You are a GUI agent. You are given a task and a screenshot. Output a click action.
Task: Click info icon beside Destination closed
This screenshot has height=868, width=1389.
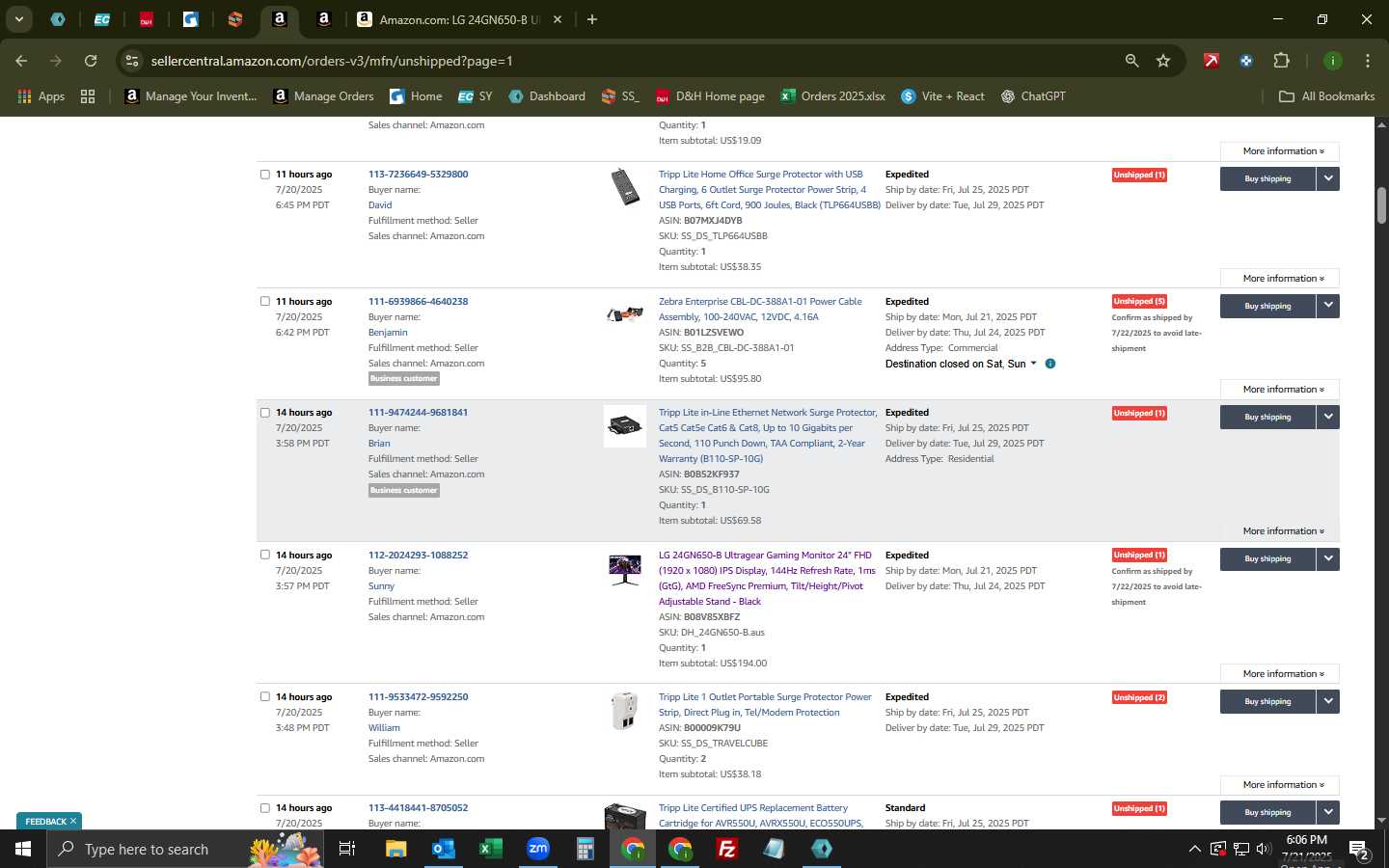(1050, 364)
